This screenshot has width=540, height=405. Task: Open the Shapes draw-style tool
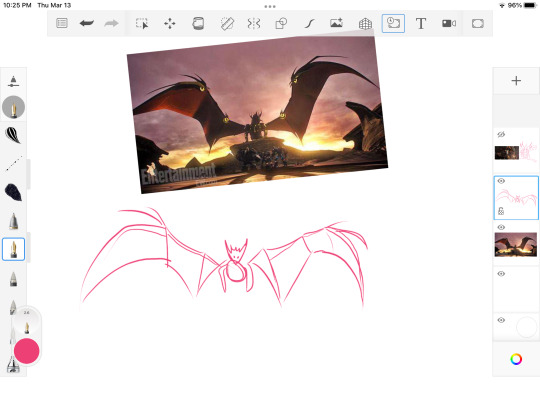click(281, 23)
